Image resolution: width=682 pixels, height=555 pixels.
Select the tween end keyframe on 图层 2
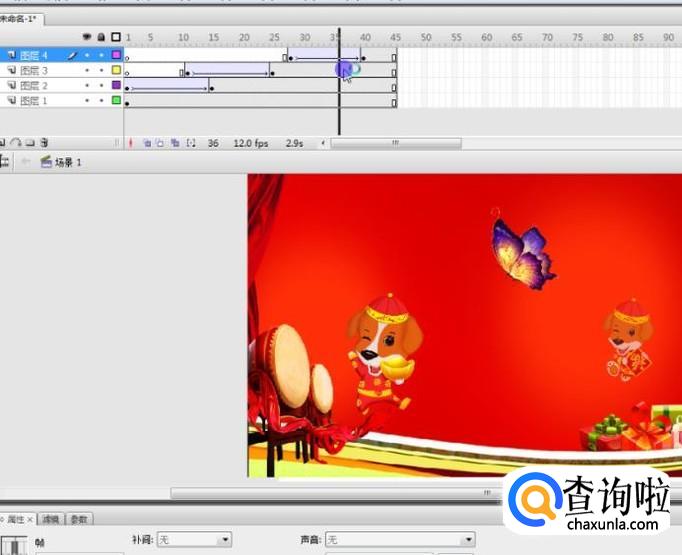pyautogui.click(x=212, y=89)
